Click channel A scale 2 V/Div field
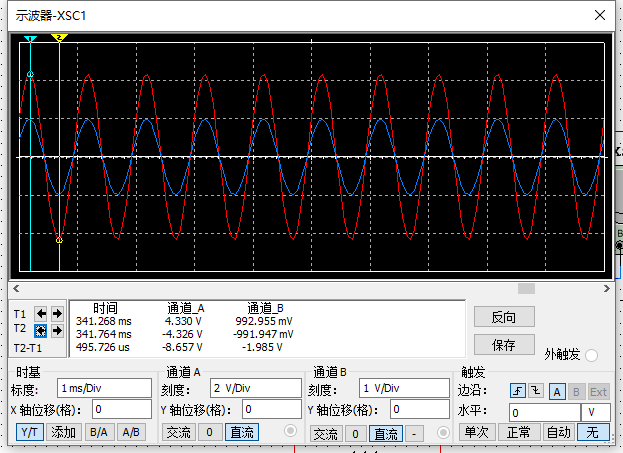Image resolution: width=623 pixels, height=453 pixels. pyautogui.click(x=255, y=388)
